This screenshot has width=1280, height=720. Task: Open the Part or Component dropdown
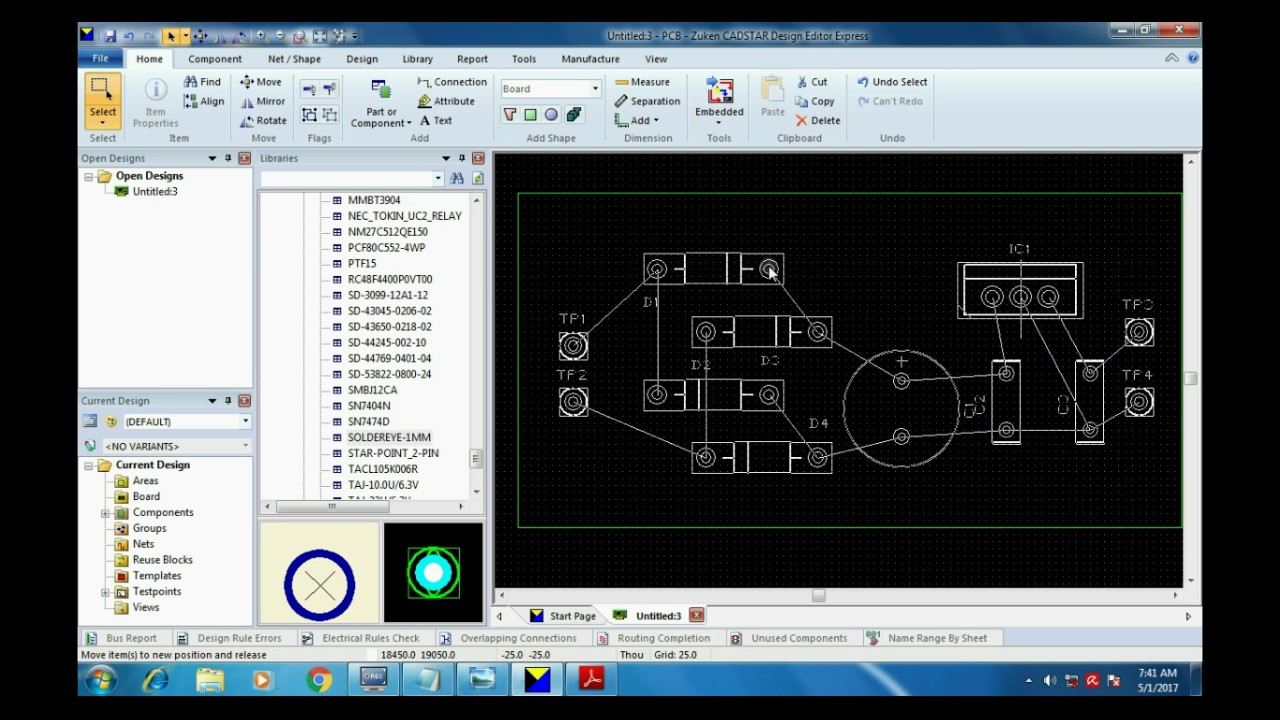(x=409, y=123)
